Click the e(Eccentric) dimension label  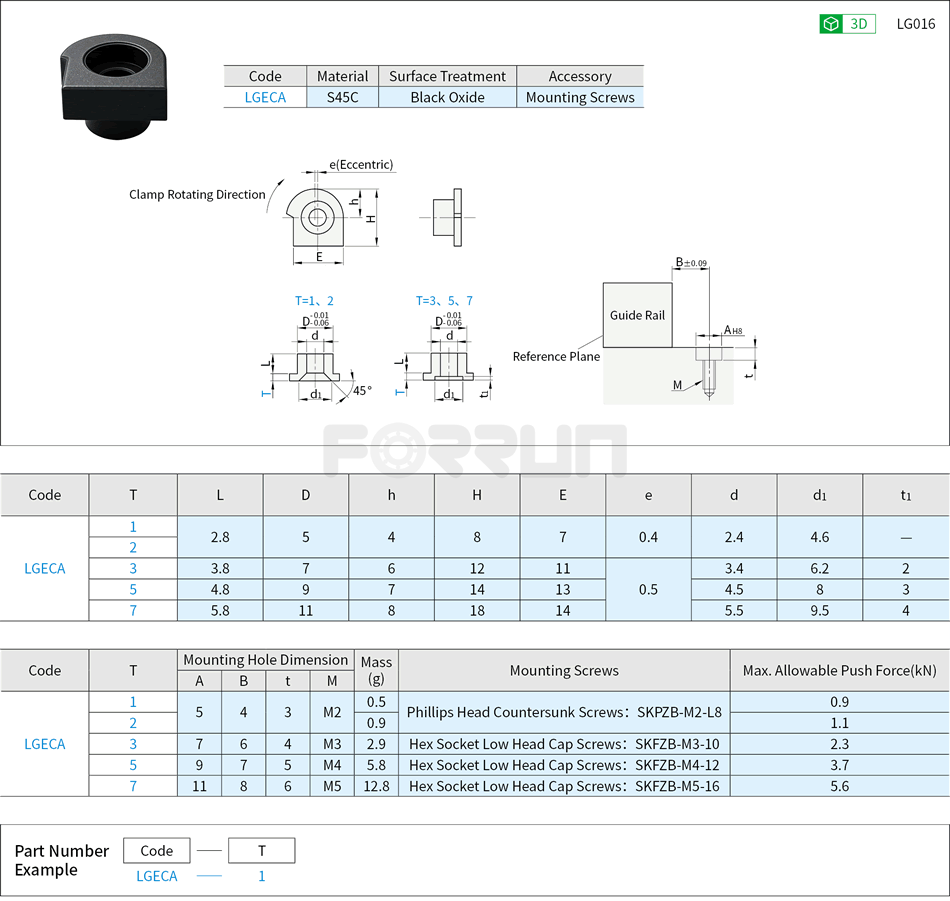(x=361, y=165)
